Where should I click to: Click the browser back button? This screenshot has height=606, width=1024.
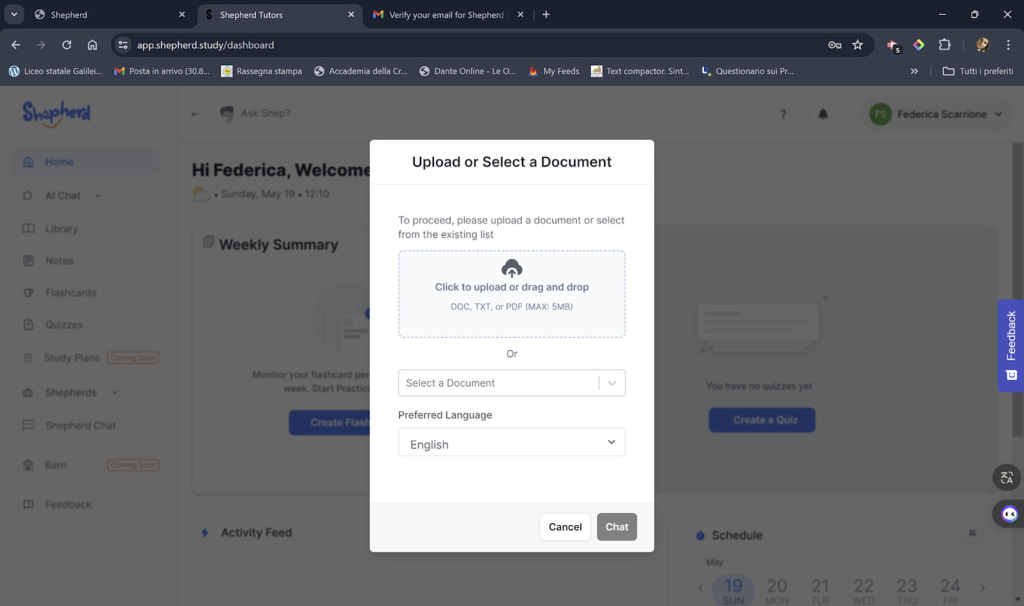coord(16,45)
